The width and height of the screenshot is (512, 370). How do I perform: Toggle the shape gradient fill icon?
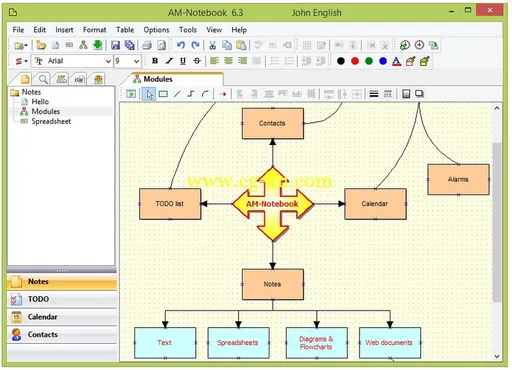coord(406,94)
